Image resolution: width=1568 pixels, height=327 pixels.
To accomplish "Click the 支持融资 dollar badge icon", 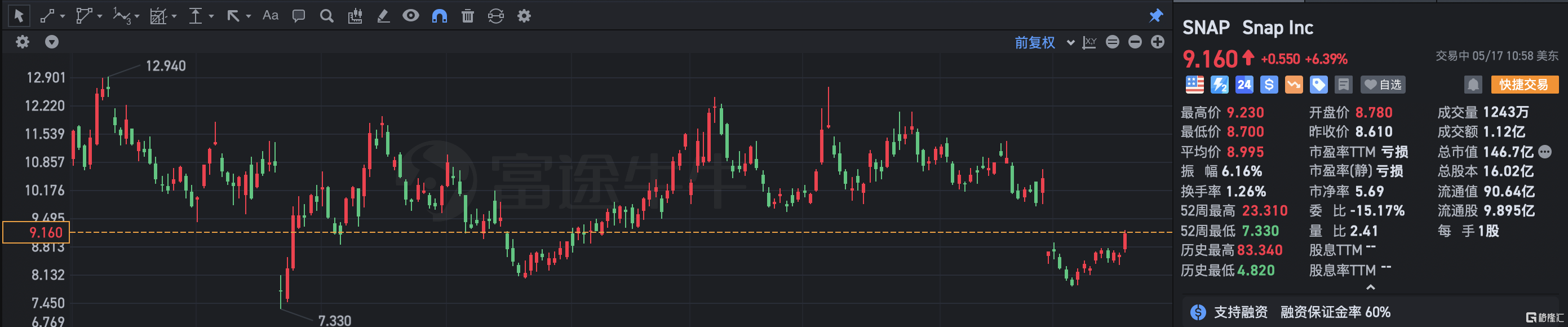I will 1198,312.
